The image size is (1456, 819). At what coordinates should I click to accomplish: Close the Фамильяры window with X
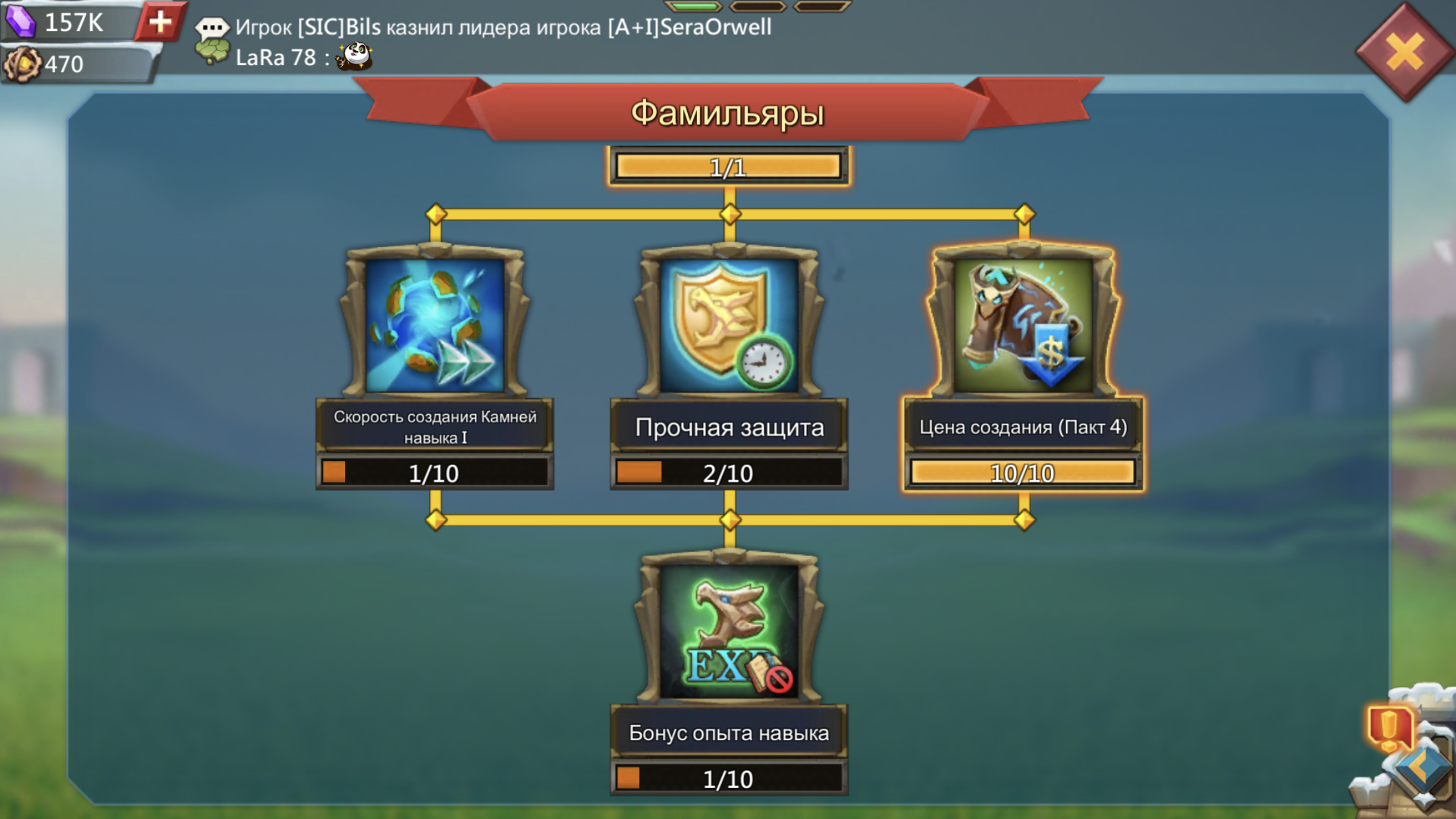[1405, 52]
